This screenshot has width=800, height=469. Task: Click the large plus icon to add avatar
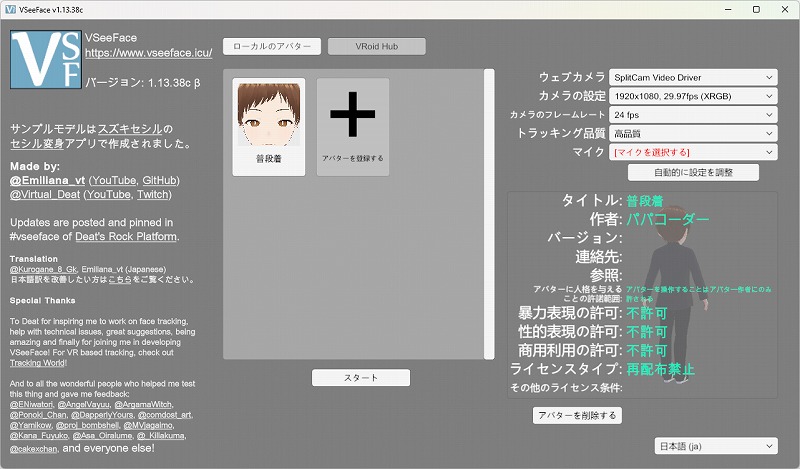coord(353,114)
